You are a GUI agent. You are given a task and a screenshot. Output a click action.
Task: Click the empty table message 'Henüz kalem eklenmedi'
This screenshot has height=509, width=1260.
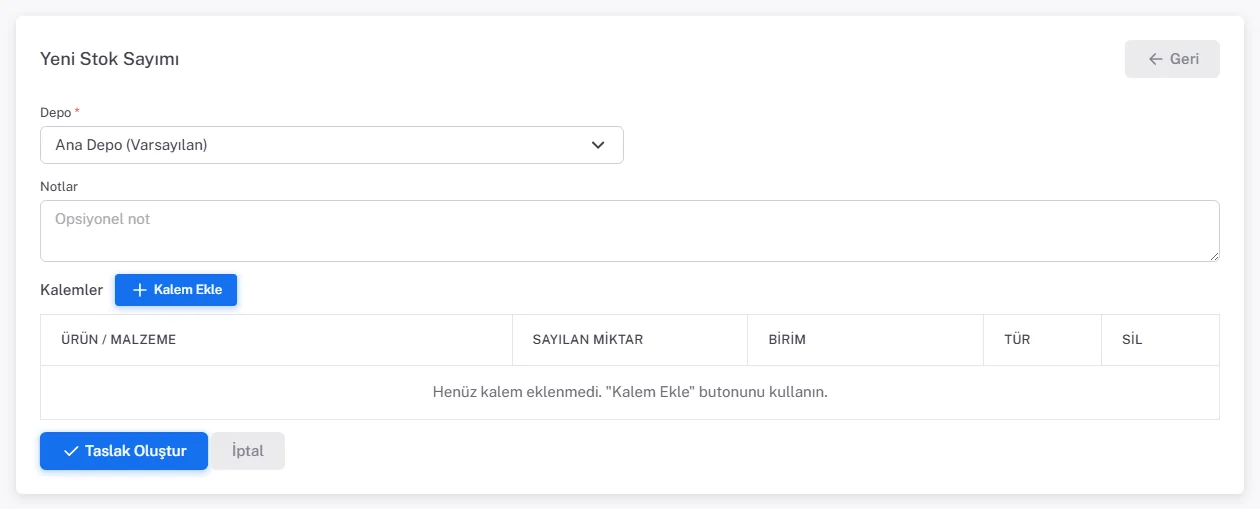(x=630, y=392)
